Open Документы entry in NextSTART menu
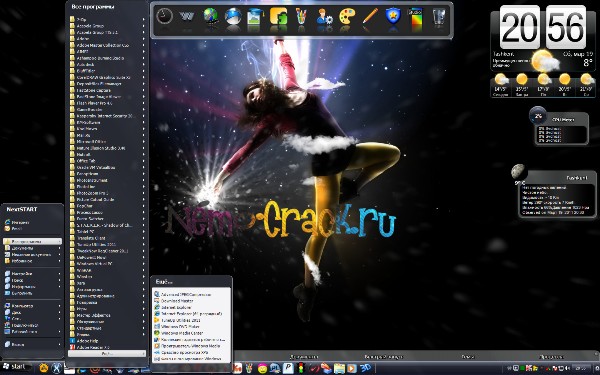 click(33, 248)
